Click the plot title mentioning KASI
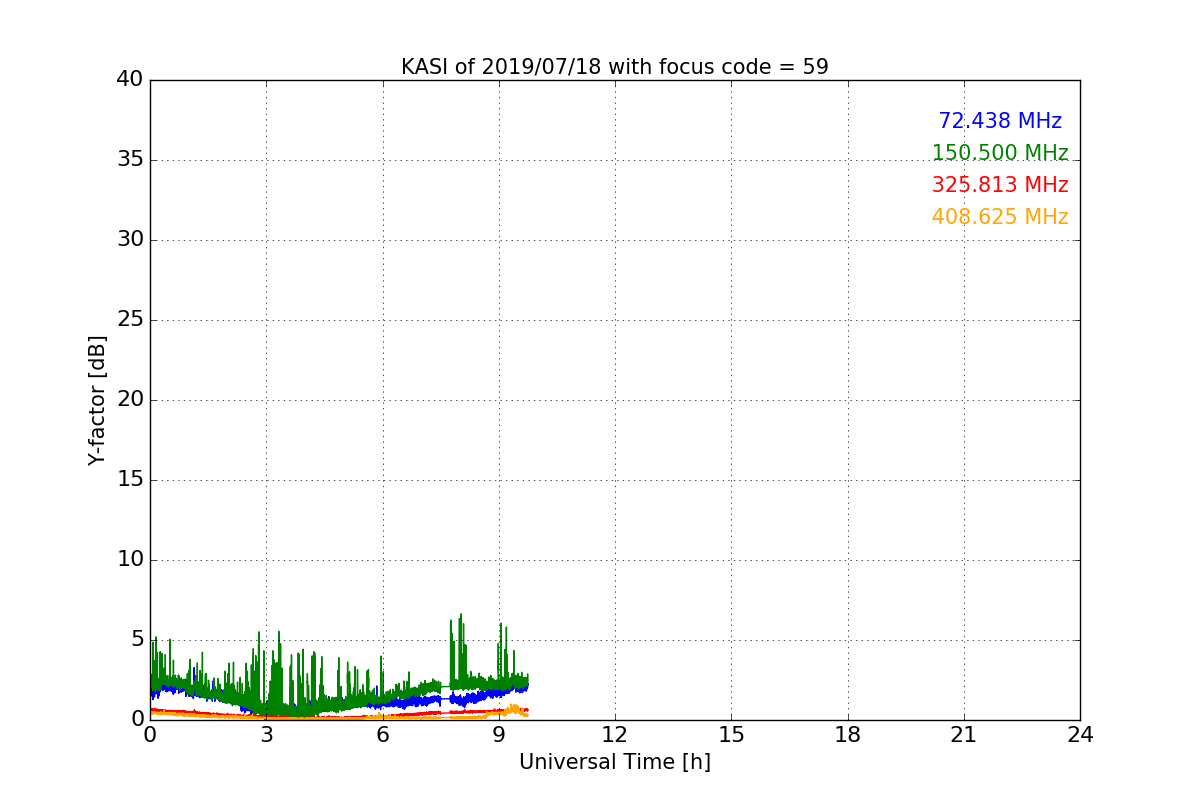 pyautogui.click(x=614, y=67)
